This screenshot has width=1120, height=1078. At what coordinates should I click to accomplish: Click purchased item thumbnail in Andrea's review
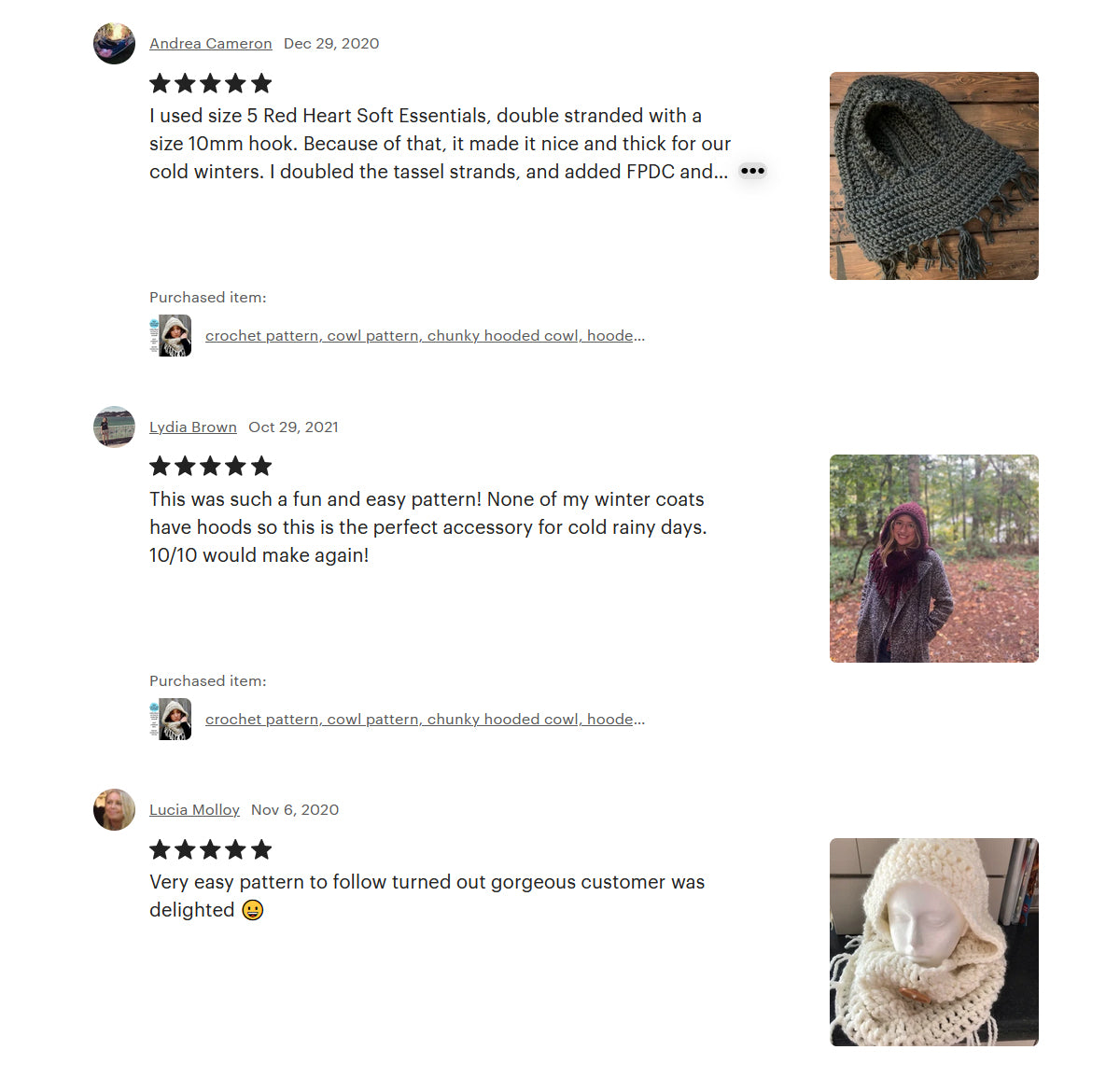tap(171, 336)
